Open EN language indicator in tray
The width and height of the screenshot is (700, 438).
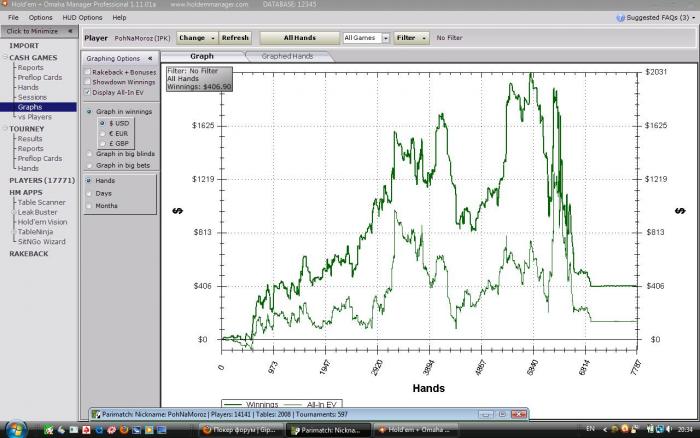tap(590, 429)
